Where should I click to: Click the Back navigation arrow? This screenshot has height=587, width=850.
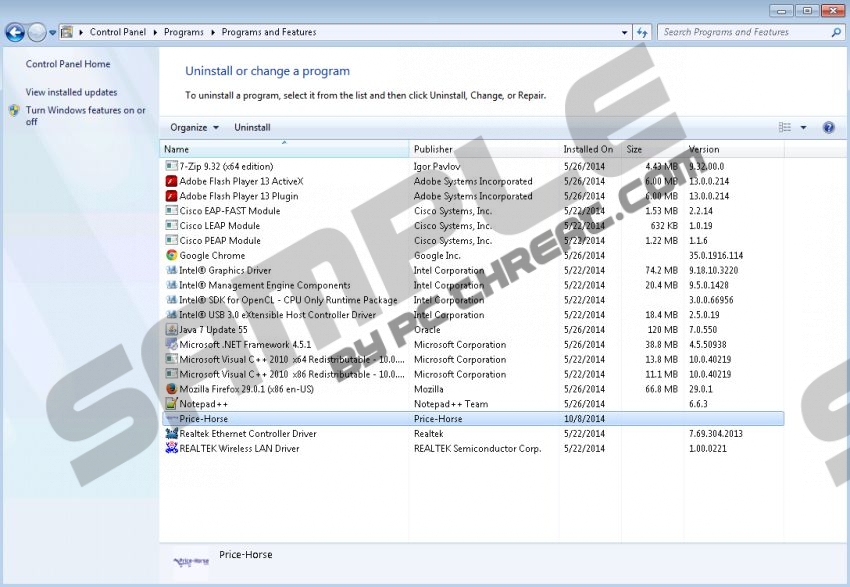click(15, 33)
